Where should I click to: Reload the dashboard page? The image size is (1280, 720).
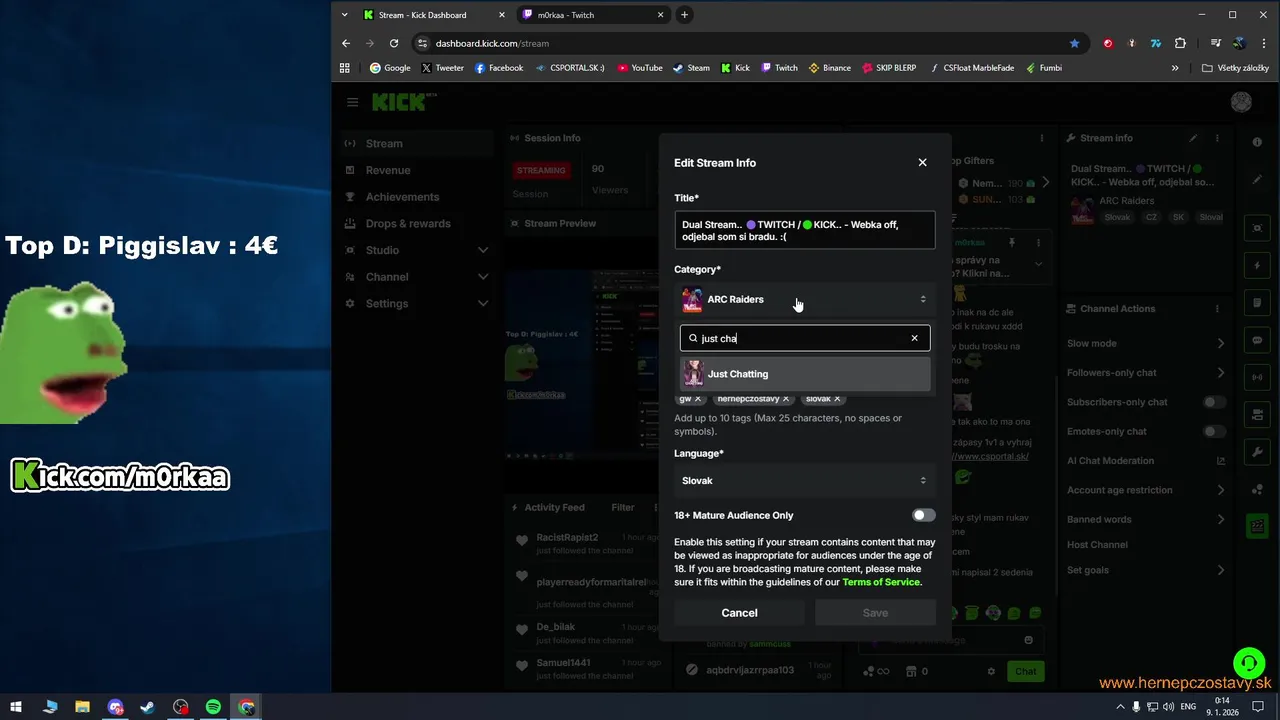tap(394, 43)
